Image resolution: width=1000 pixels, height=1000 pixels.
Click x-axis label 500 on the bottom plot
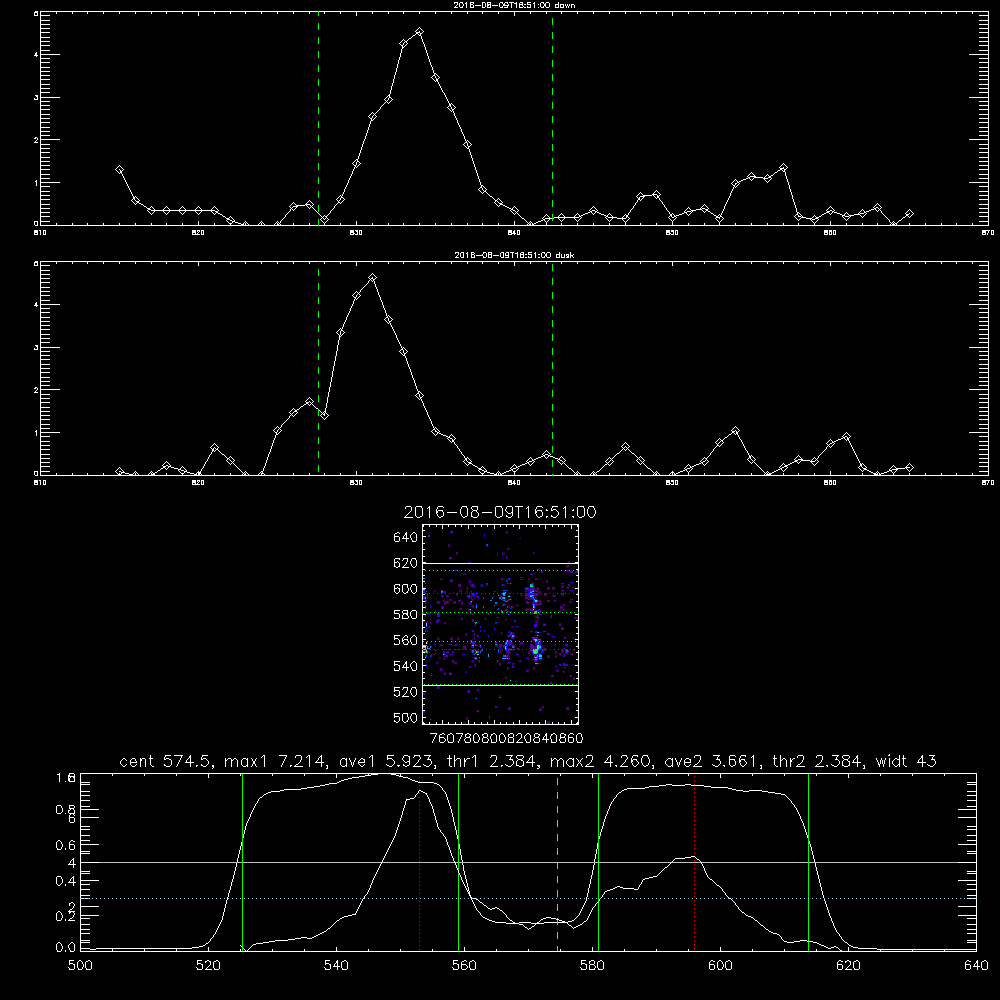pos(80,966)
